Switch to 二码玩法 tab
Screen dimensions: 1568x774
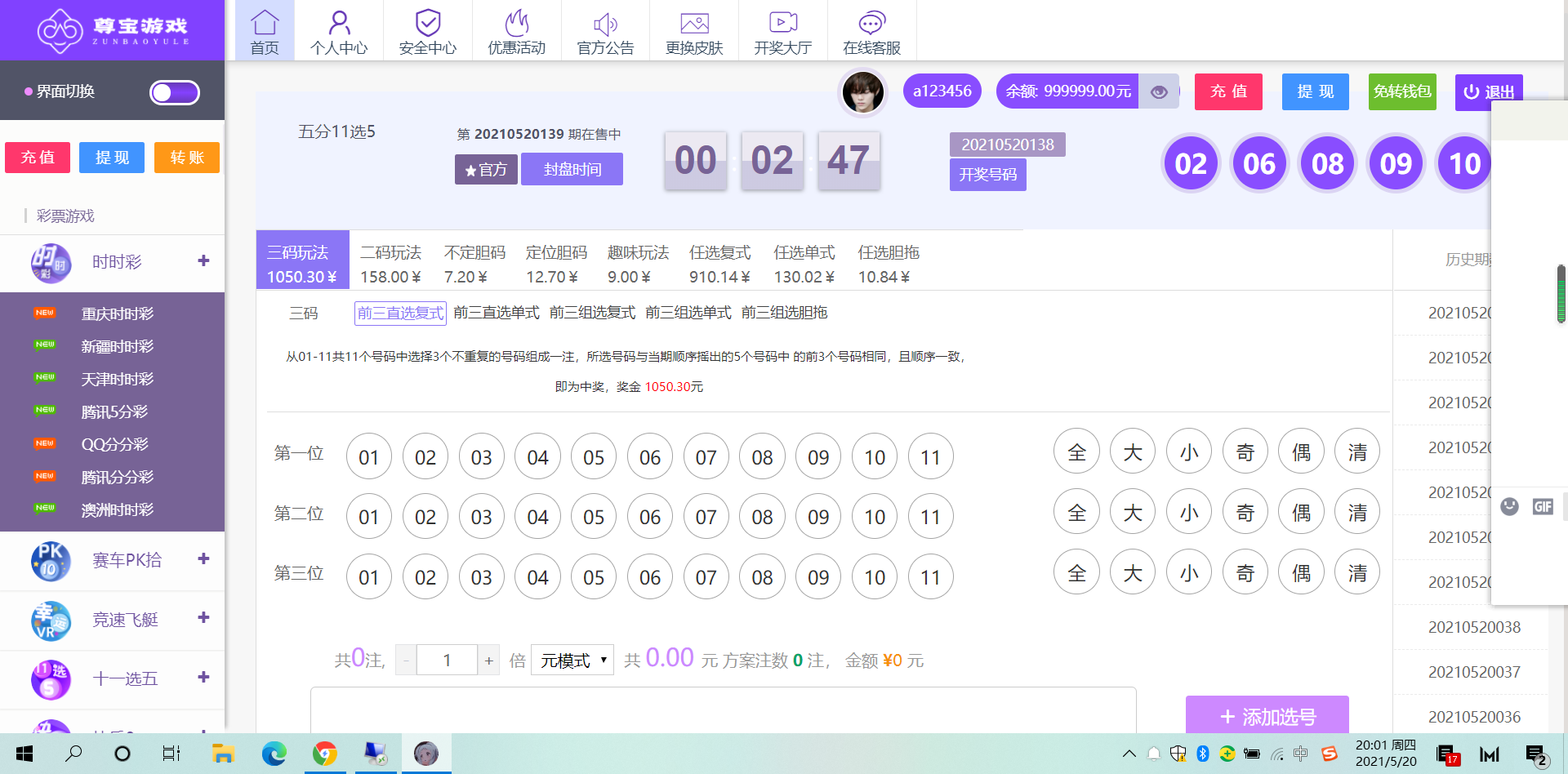[390, 264]
